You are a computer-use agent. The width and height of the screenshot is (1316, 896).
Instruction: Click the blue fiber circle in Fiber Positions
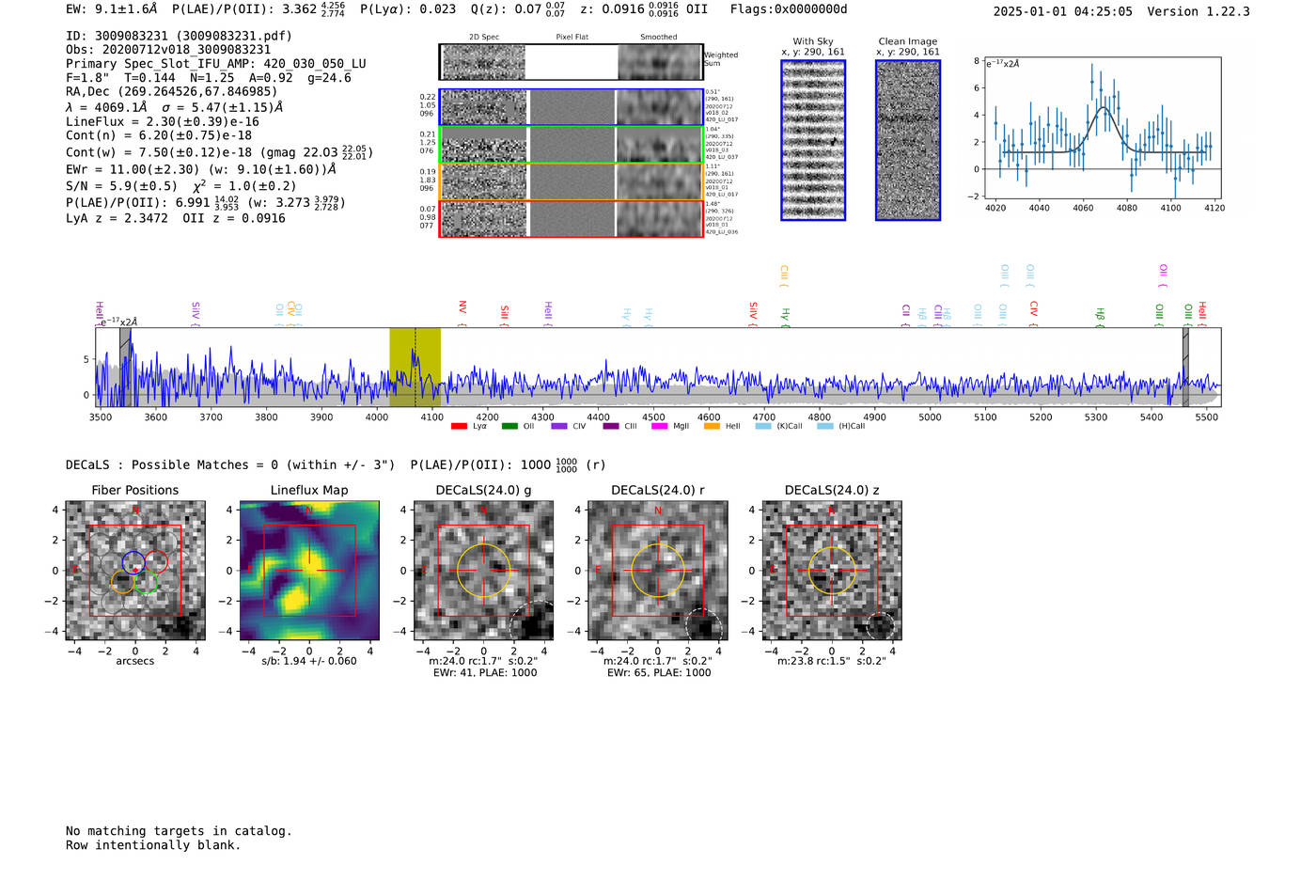click(134, 564)
